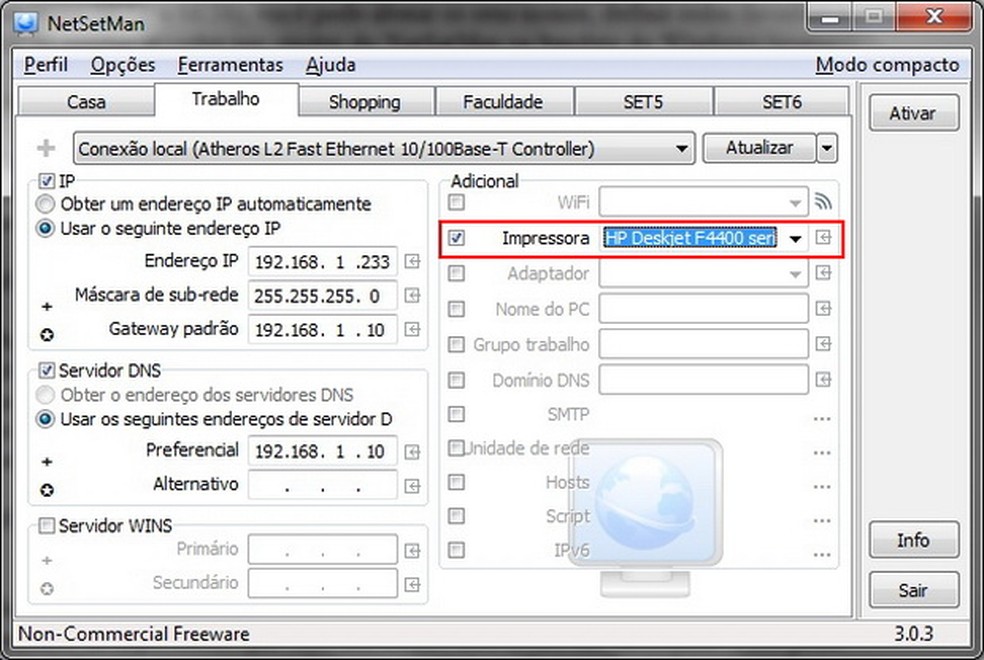Click the fetch-current icon beside Domínio DNS

[x=823, y=380]
